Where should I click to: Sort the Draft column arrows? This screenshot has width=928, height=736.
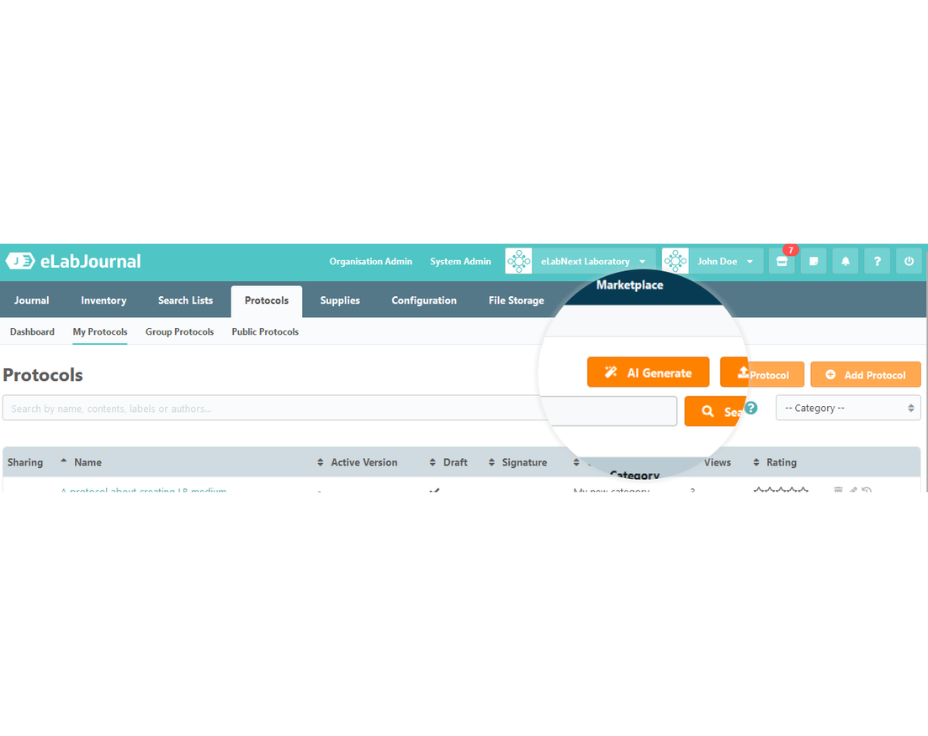pyautogui.click(x=433, y=462)
